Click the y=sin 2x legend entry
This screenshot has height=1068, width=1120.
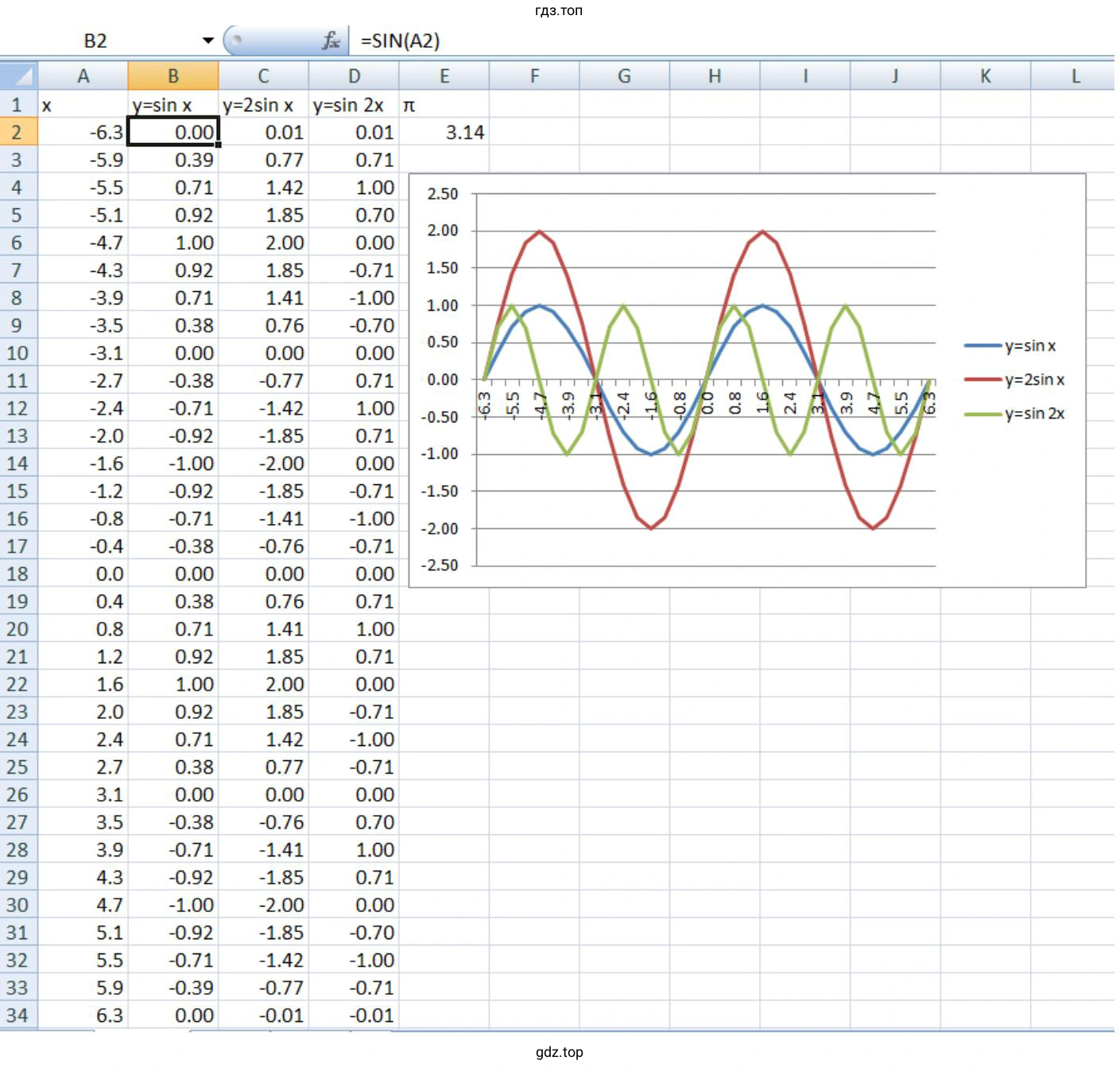(x=1014, y=414)
